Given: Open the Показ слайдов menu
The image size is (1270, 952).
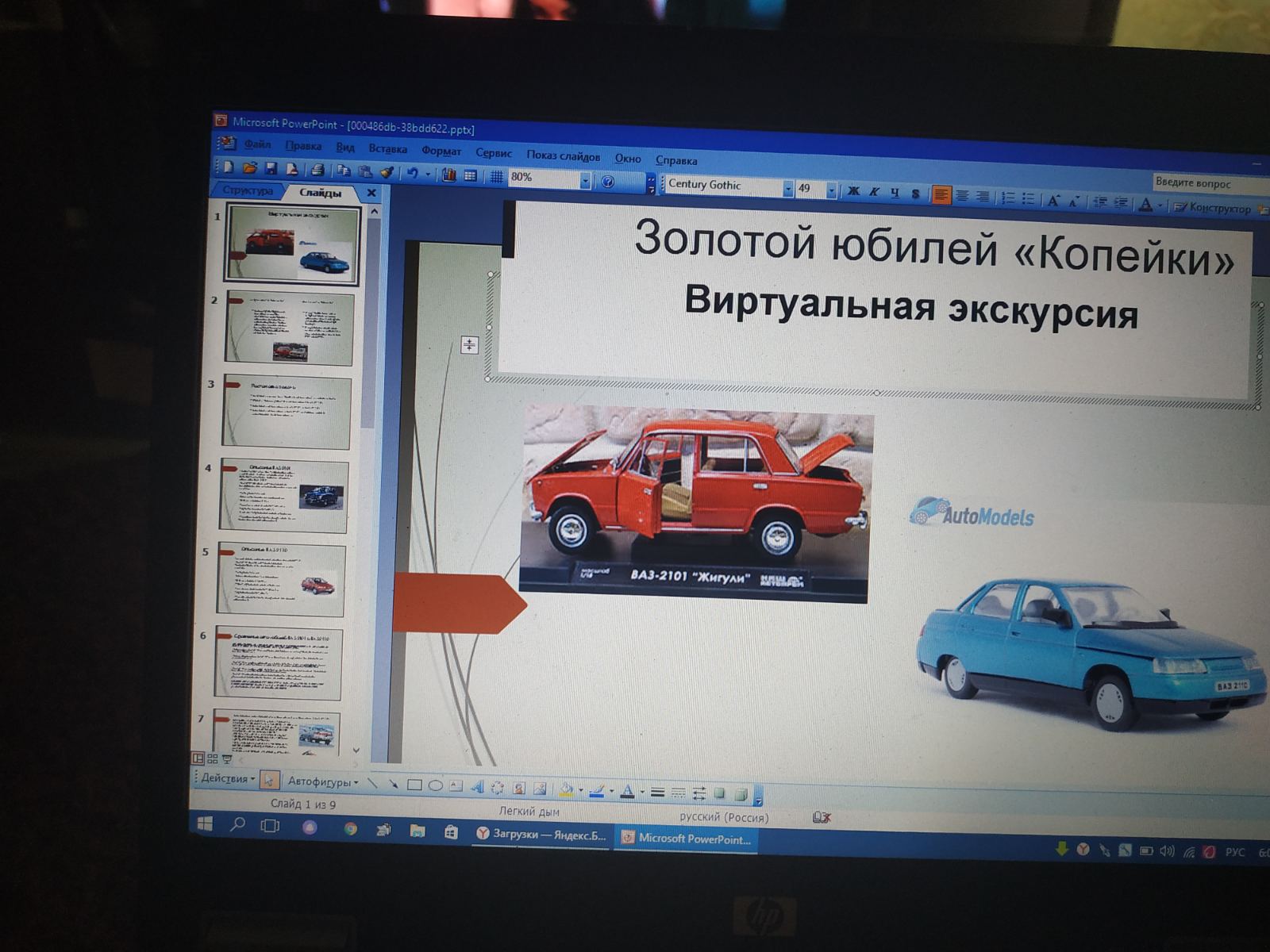Looking at the screenshot, I should point(563,155).
